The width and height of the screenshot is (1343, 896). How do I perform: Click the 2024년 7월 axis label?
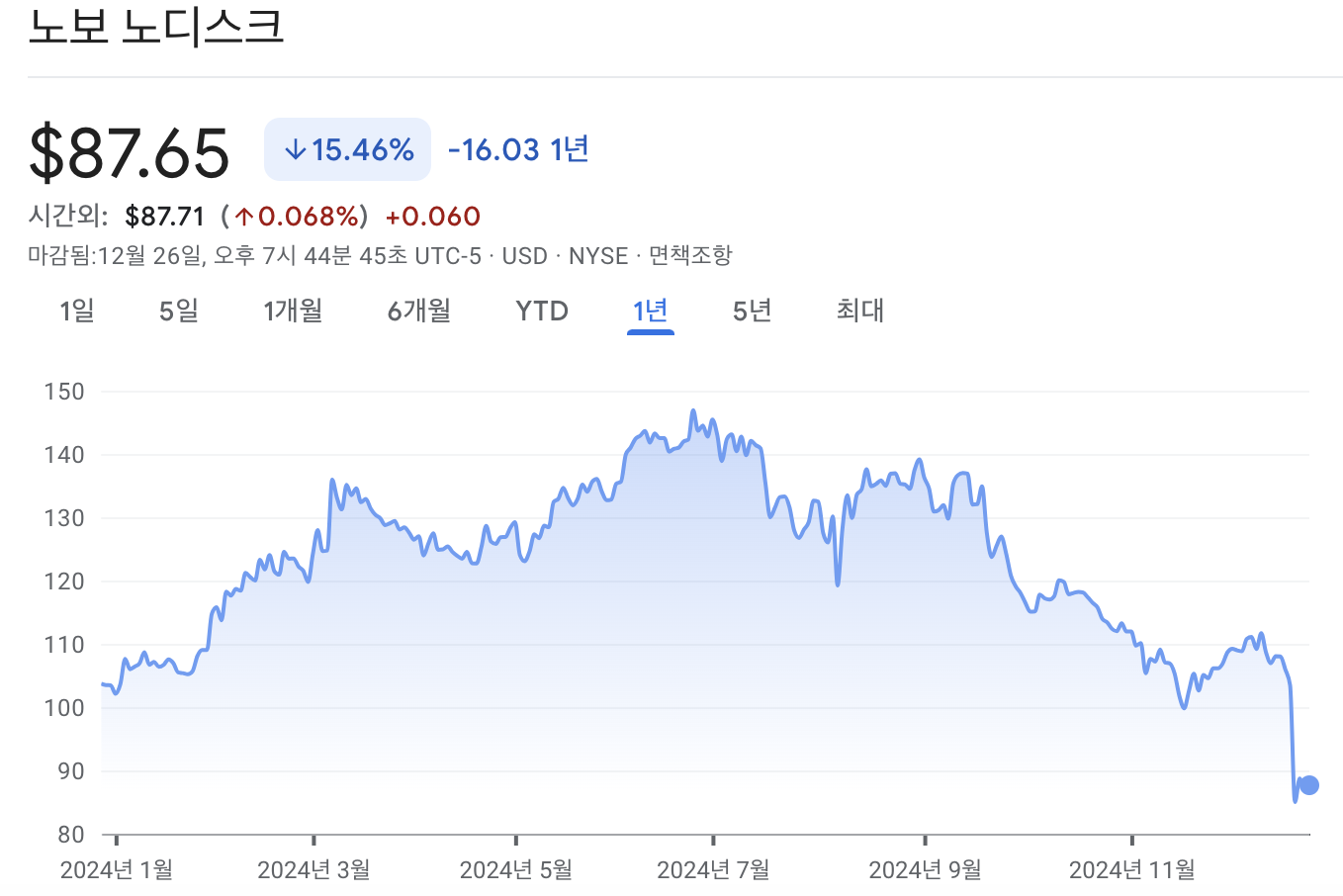711,870
